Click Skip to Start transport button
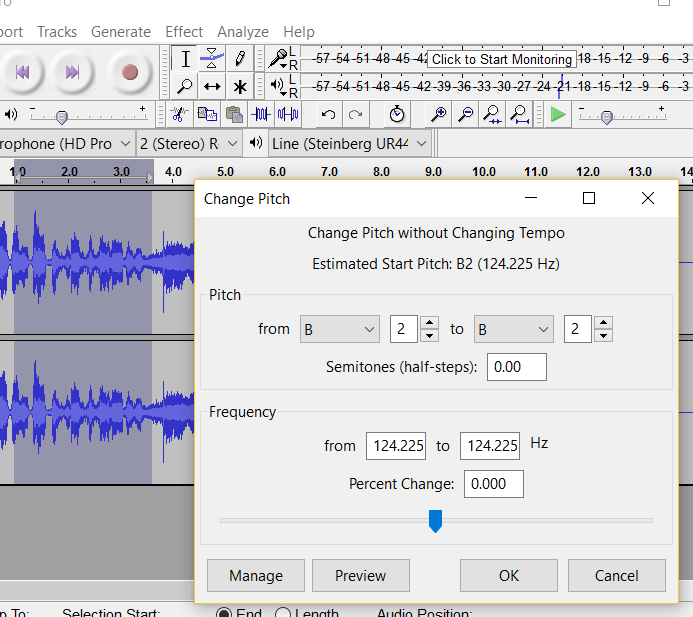This screenshot has width=693, height=617. point(22,72)
